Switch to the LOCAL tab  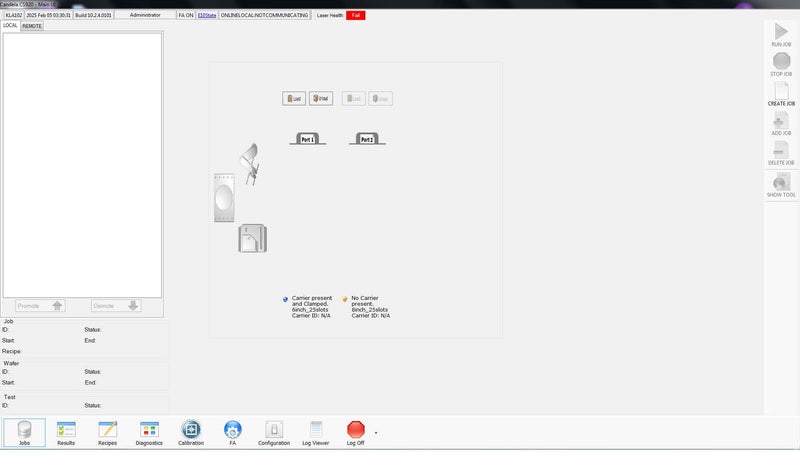coord(10,26)
